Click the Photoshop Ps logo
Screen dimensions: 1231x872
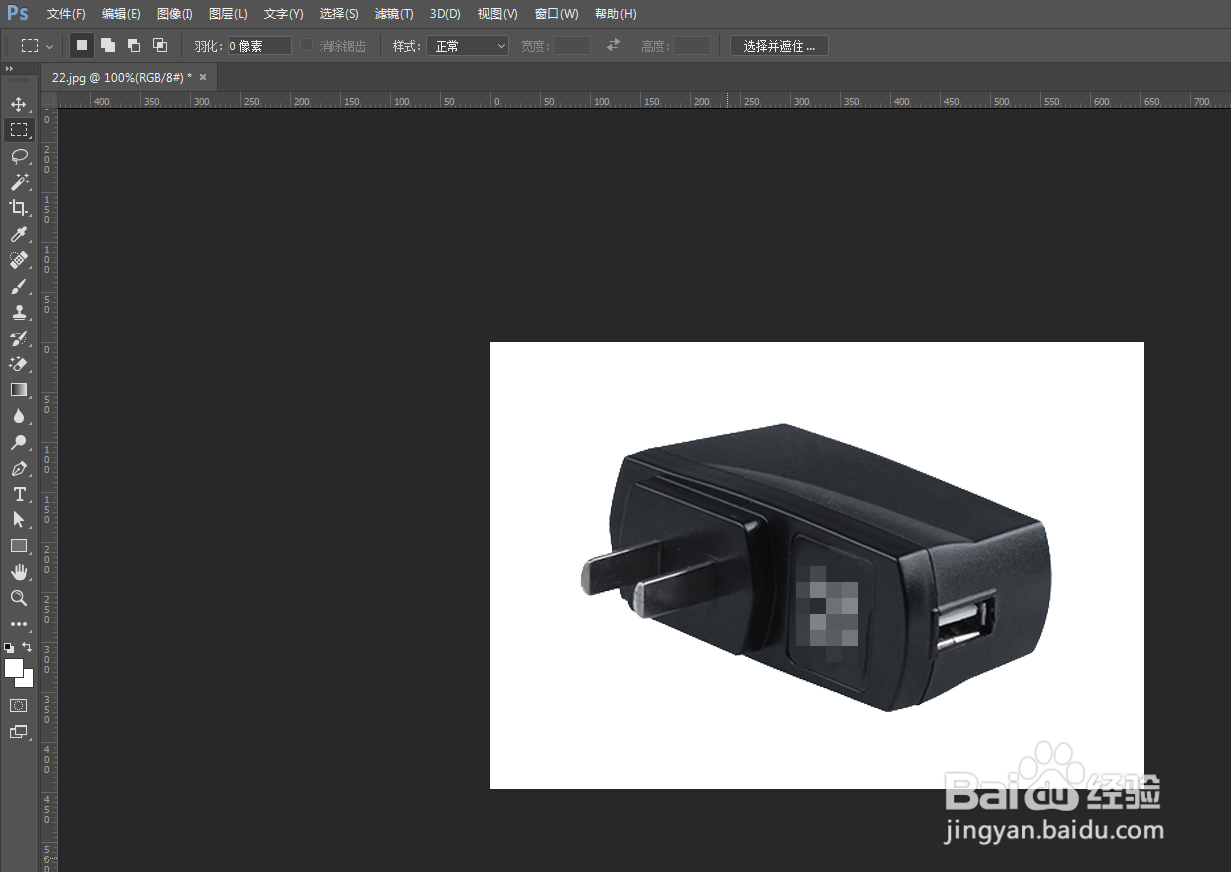(x=18, y=13)
